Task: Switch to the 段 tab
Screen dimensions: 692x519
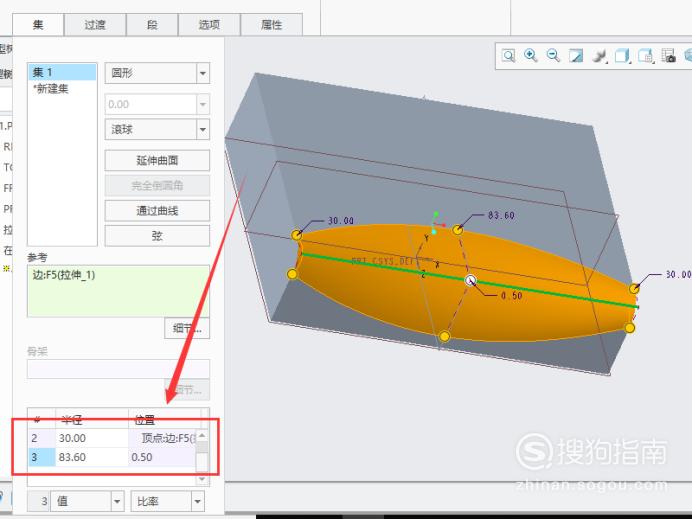Action: pyautogui.click(x=152, y=25)
